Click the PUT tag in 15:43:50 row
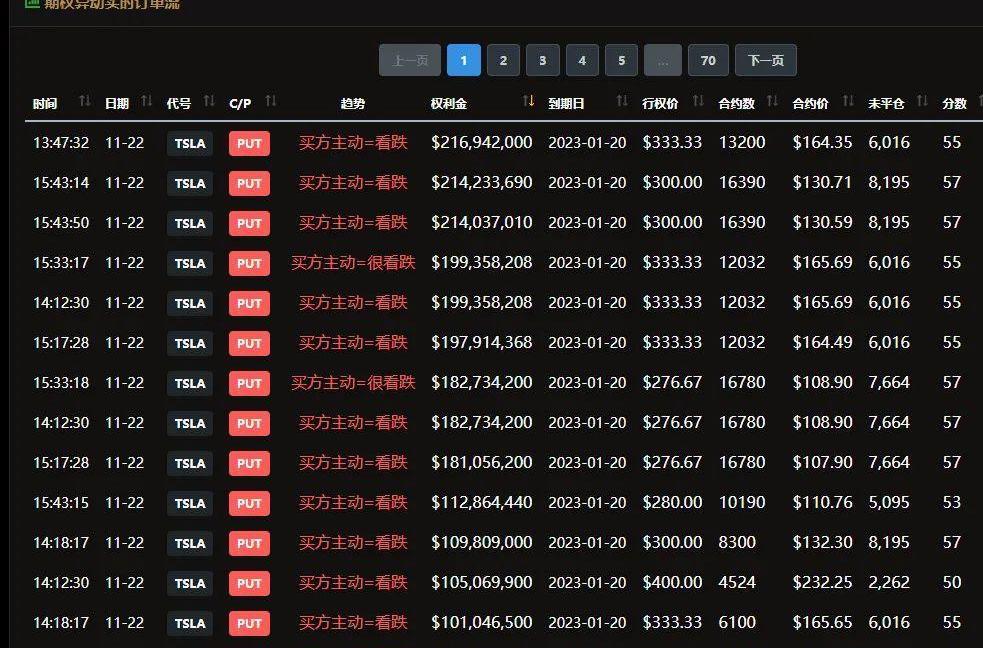The width and height of the screenshot is (983, 648). (249, 223)
